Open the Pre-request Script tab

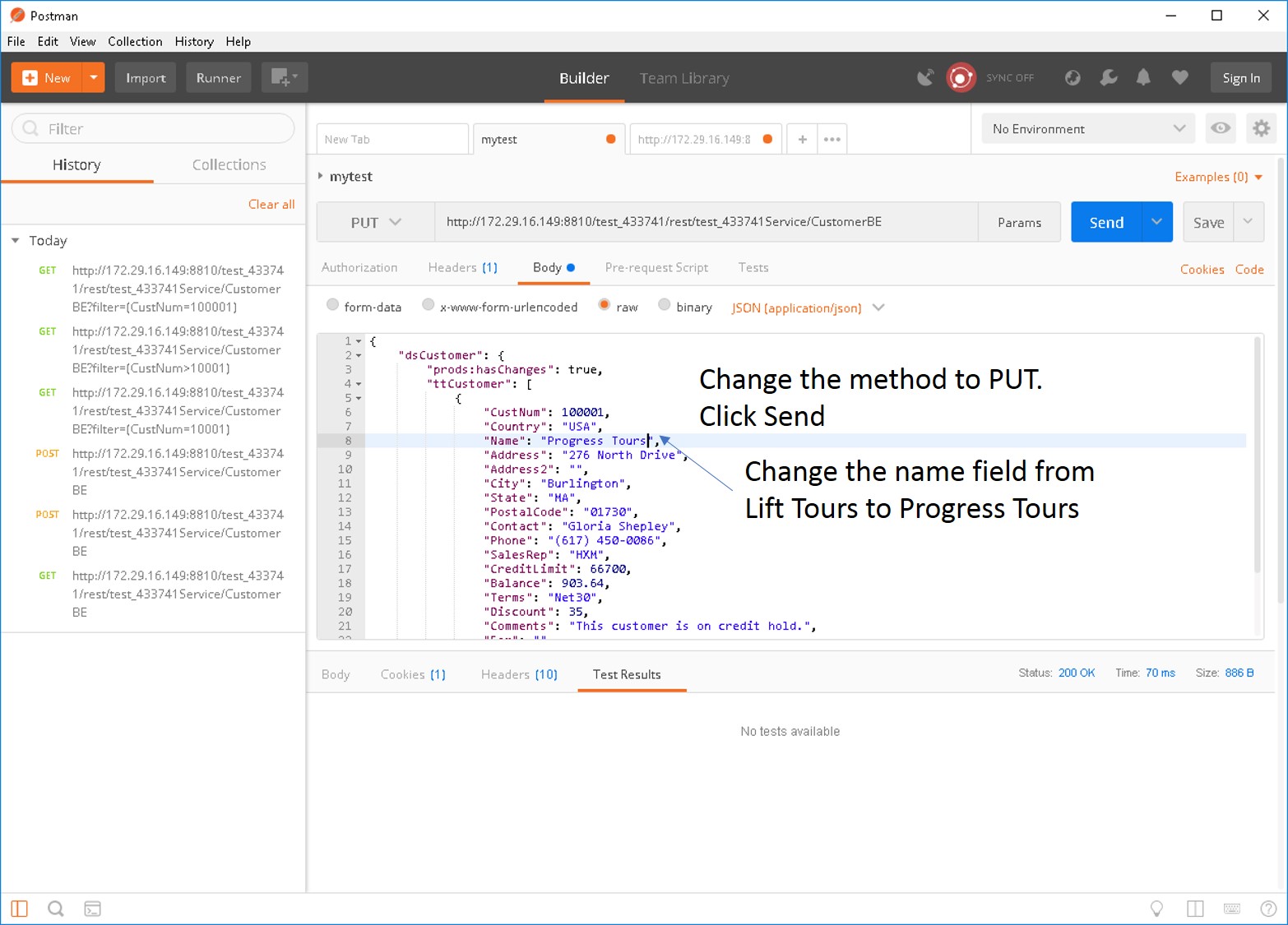tap(656, 267)
